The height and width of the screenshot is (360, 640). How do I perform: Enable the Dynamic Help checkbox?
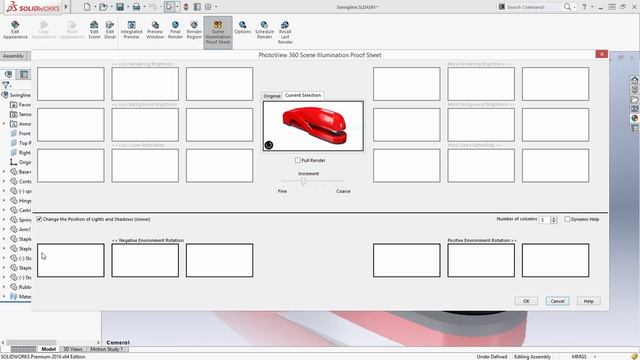point(567,219)
